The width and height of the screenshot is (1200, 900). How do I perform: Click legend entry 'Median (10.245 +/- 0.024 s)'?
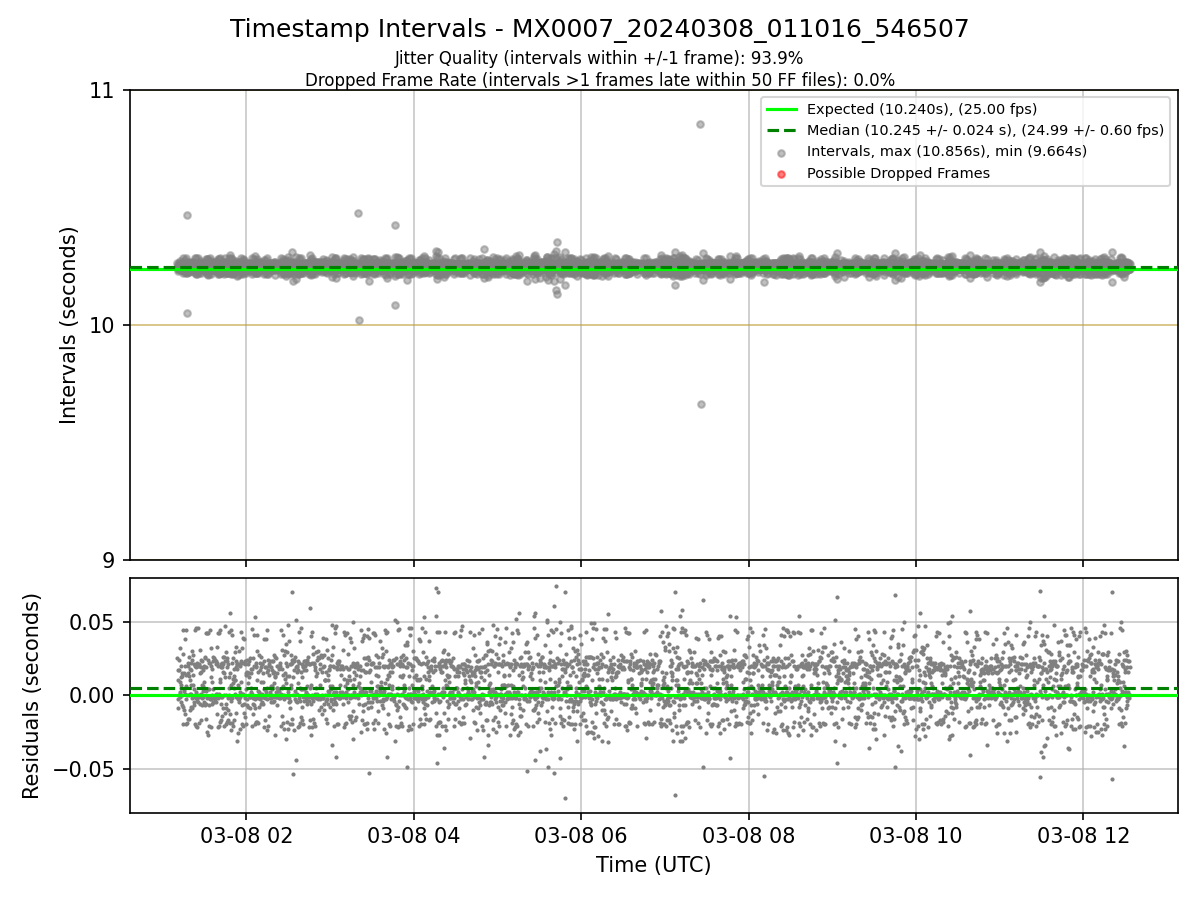click(985, 130)
